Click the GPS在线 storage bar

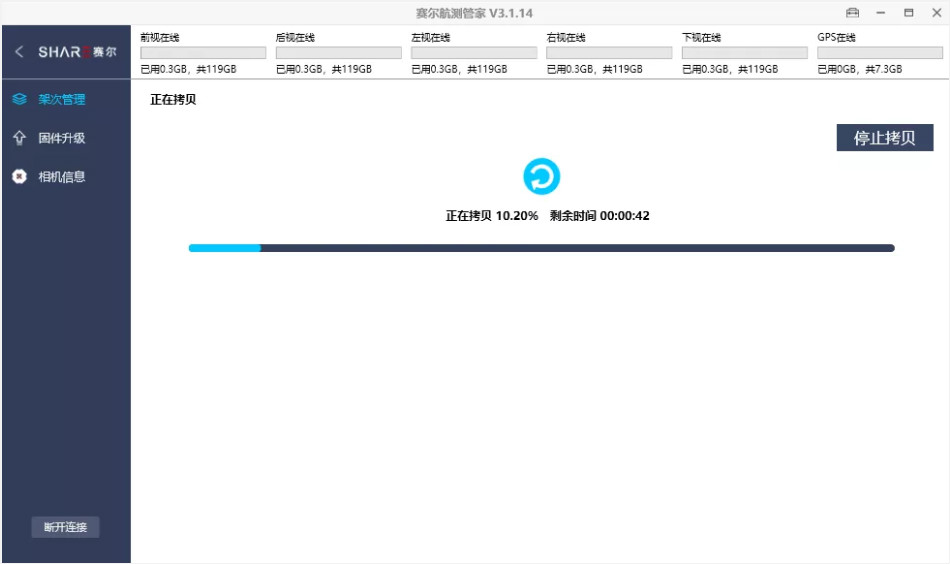tap(880, 53)
